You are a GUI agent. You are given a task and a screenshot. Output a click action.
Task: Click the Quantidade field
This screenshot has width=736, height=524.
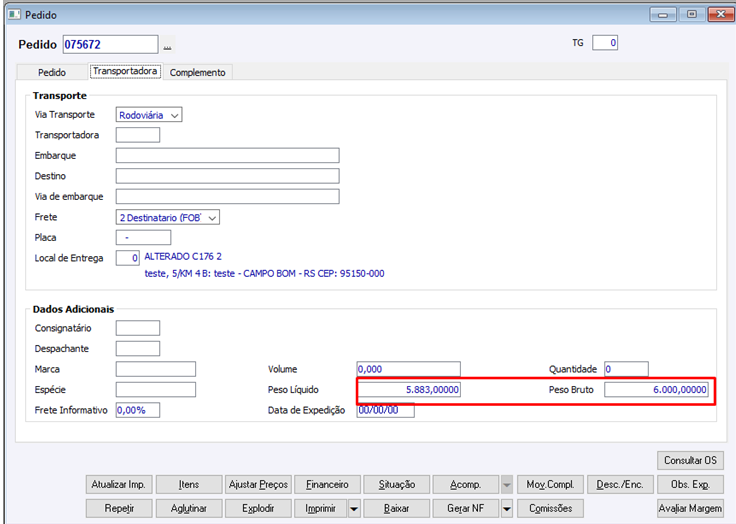point(626,369)
